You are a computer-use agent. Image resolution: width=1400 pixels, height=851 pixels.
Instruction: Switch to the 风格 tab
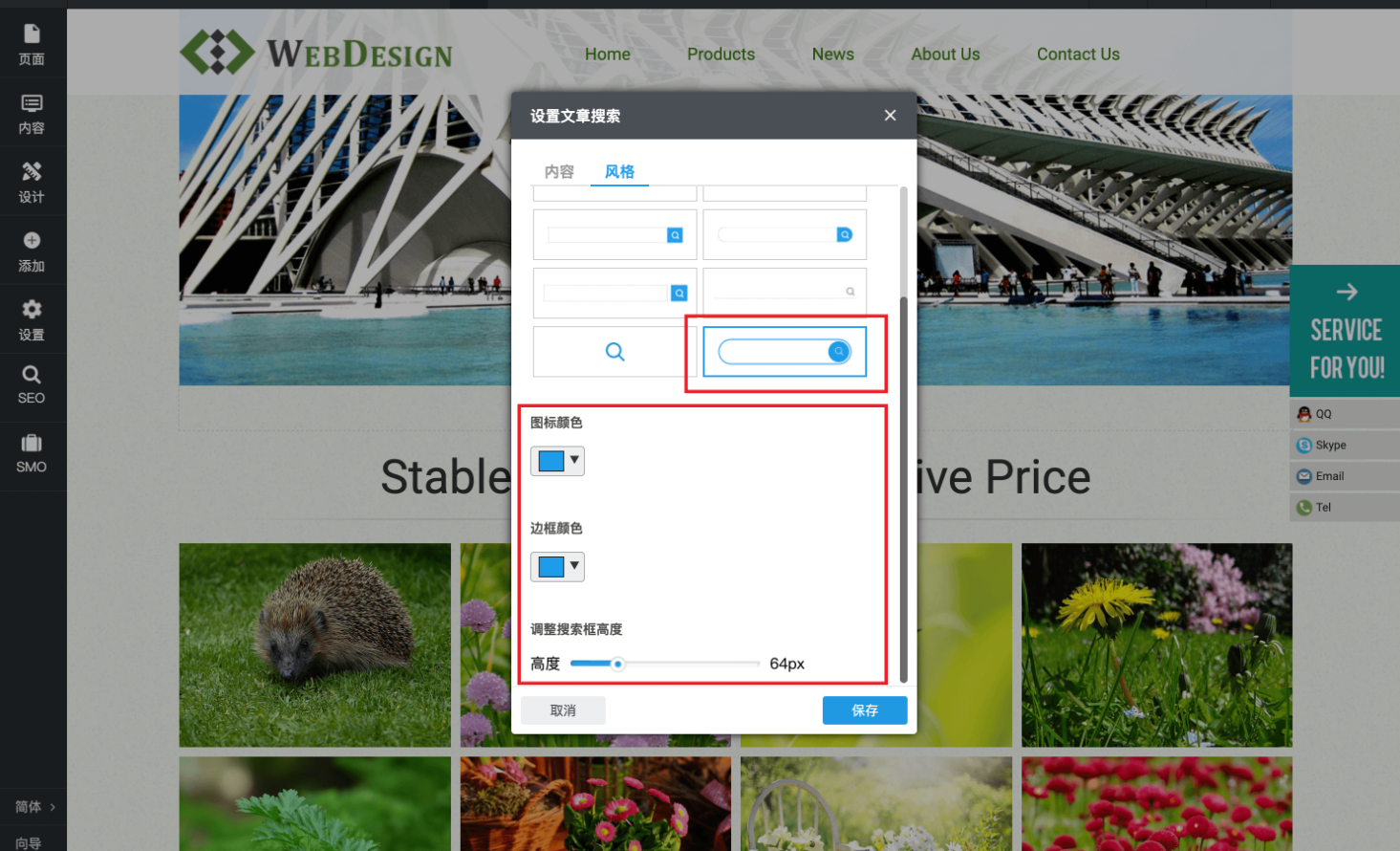[x=619, y=172]
